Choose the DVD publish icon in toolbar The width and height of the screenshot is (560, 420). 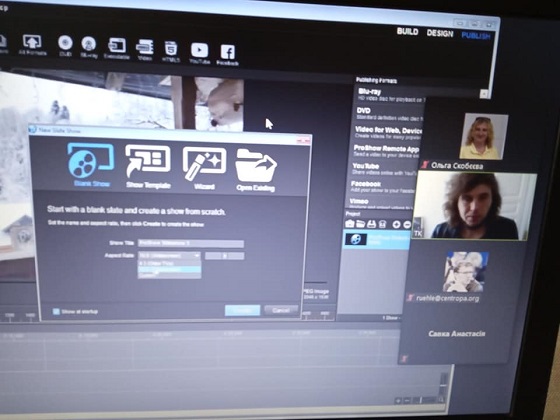[x=65, y=46]
